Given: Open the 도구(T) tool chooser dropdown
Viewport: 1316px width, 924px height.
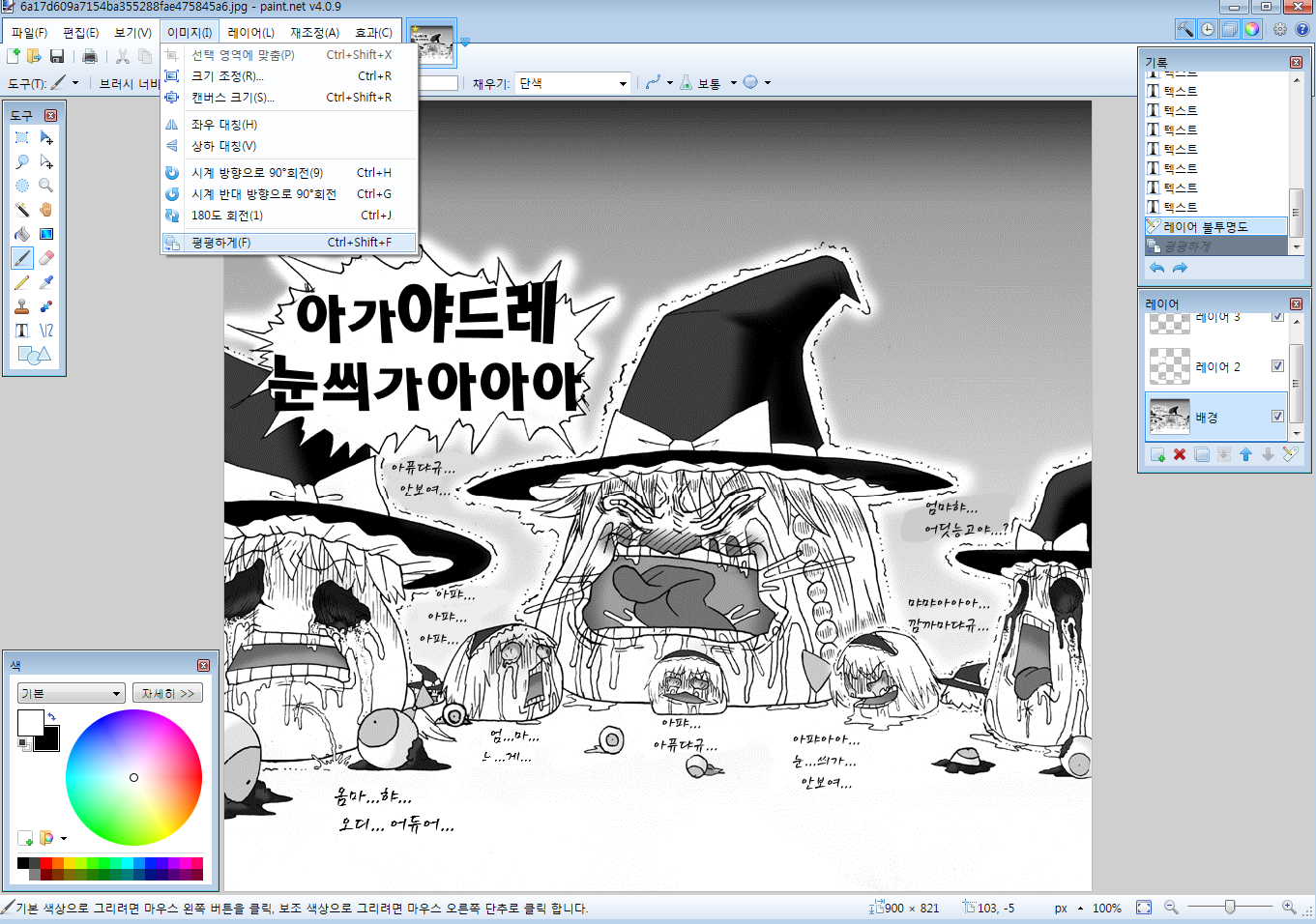Looking at the screenshot, I should tap(66, 83).
